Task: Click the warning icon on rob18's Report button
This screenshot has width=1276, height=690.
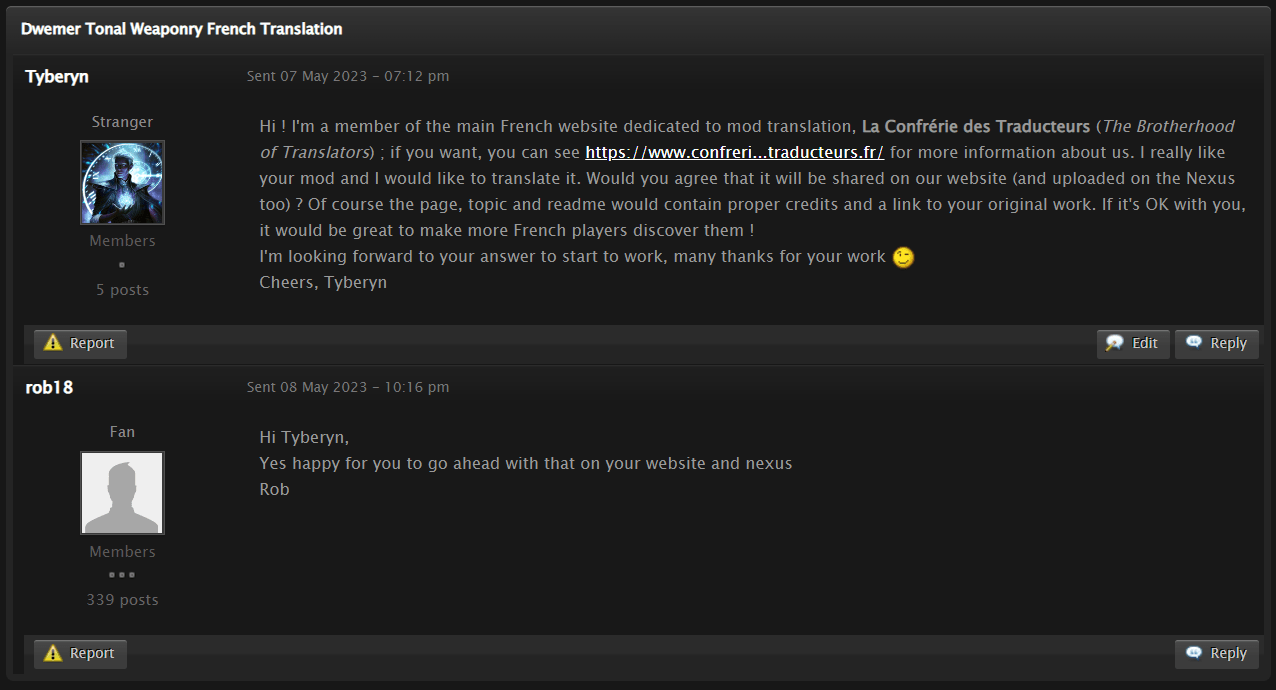Action: [x=53, y=653]
